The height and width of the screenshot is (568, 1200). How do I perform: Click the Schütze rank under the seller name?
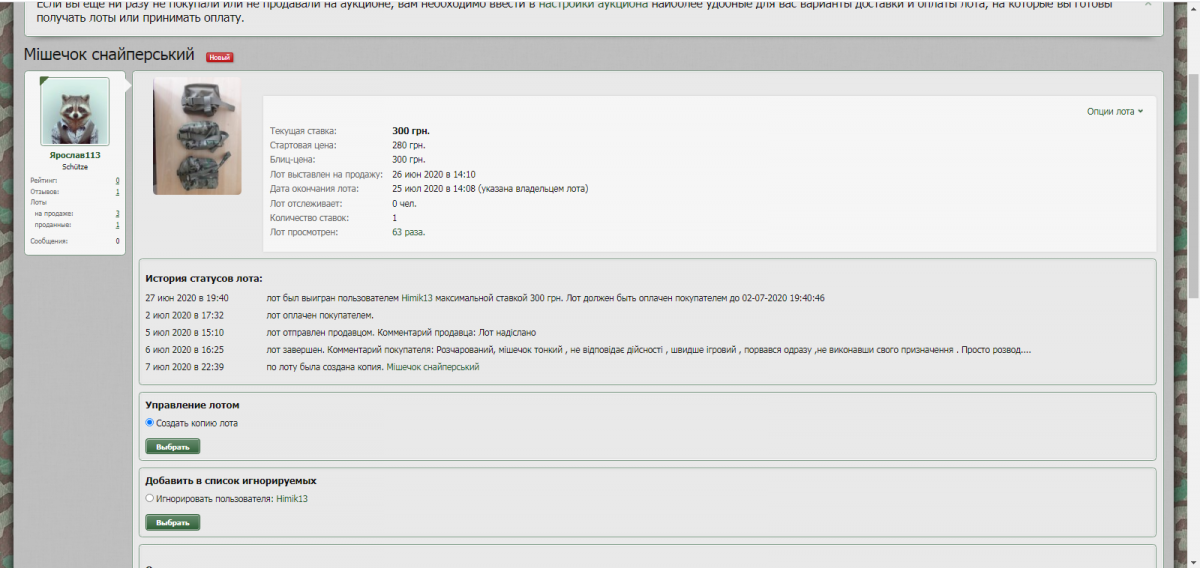75,167
